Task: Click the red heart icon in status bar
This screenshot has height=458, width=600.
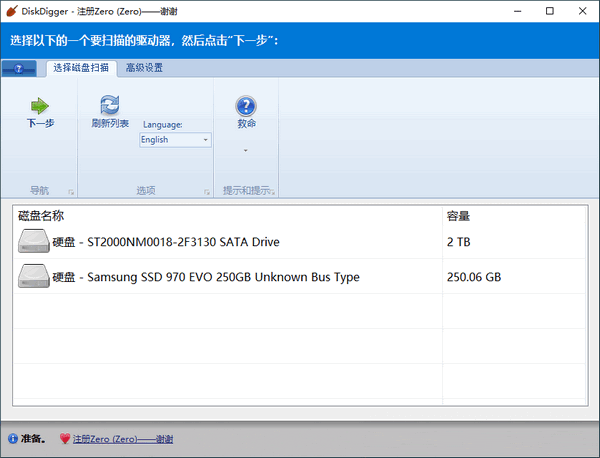Action: click(x=65, y=438)
